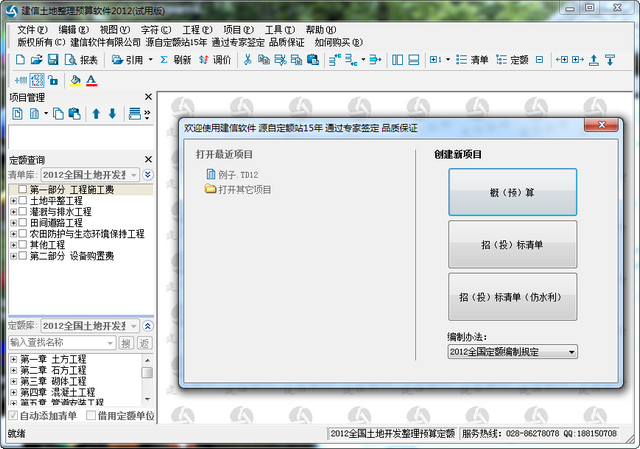Click the cut scissors icon

tap(247, 60)
